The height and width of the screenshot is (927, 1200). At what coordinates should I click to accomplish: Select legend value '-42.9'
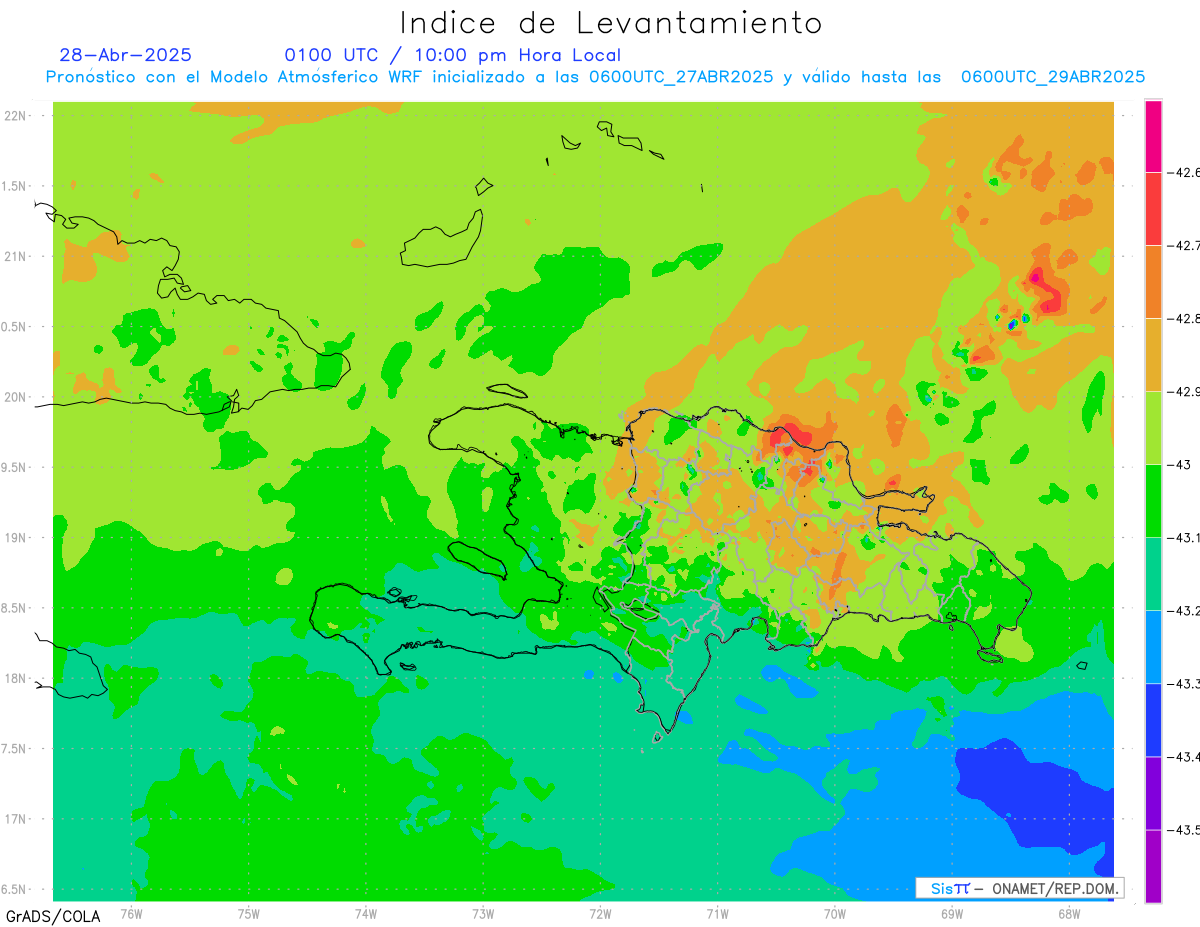click(1186, 391)
